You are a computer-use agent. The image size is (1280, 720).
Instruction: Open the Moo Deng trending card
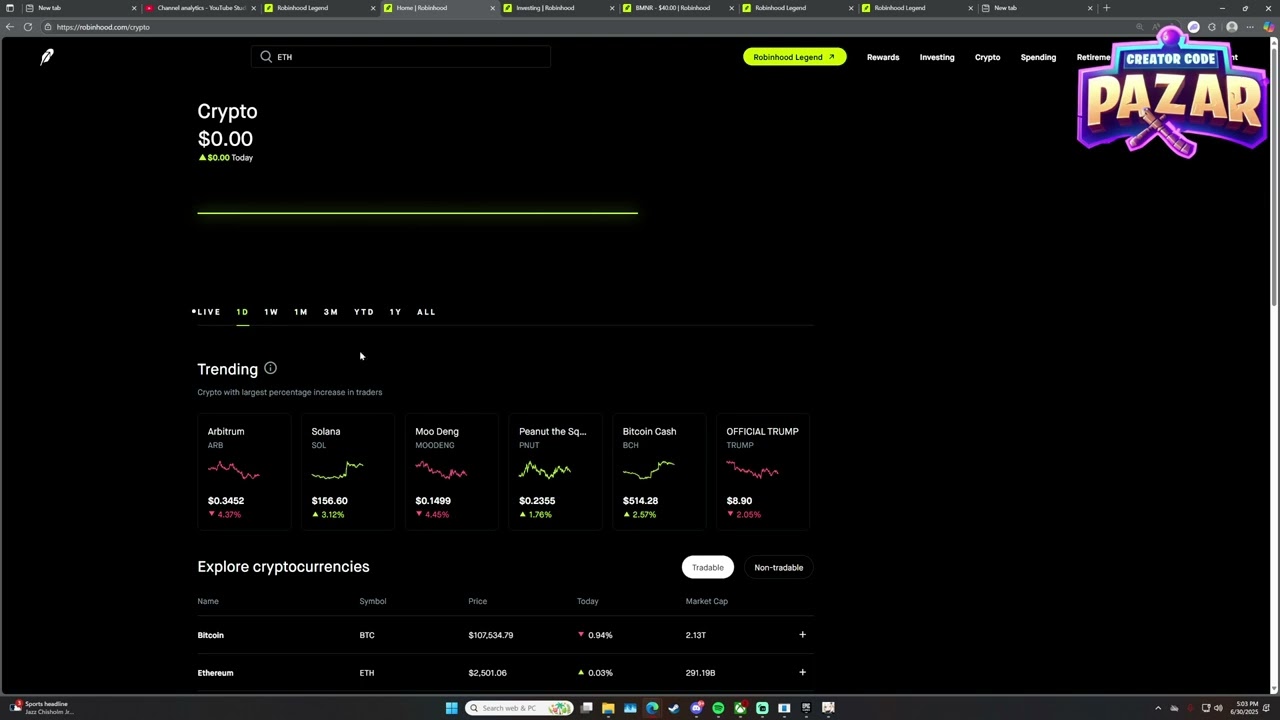click(451, 472)
